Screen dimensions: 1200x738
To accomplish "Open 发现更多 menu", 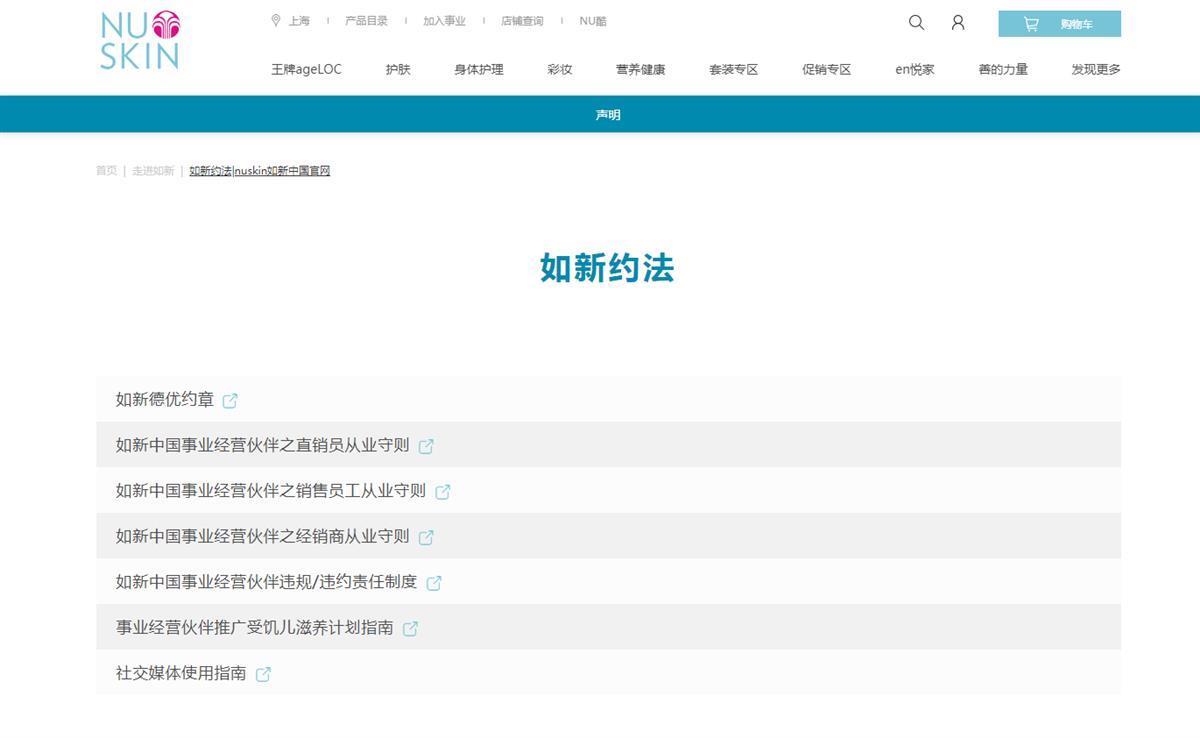I will click(x=1096, y=70).
